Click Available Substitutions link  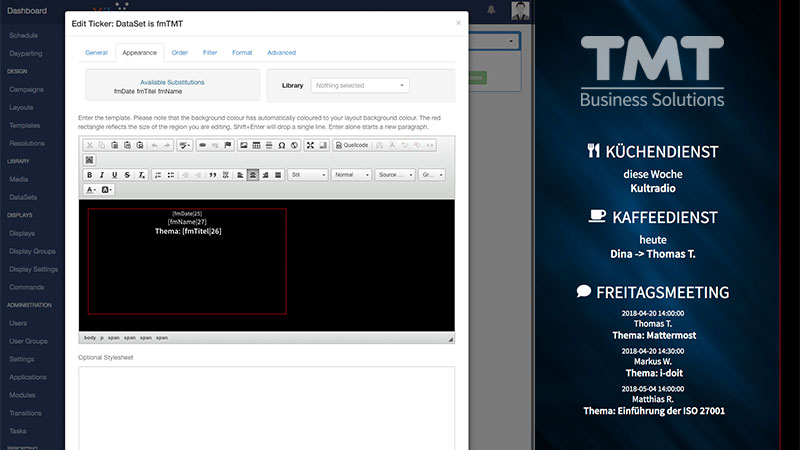tap(172, 82)
